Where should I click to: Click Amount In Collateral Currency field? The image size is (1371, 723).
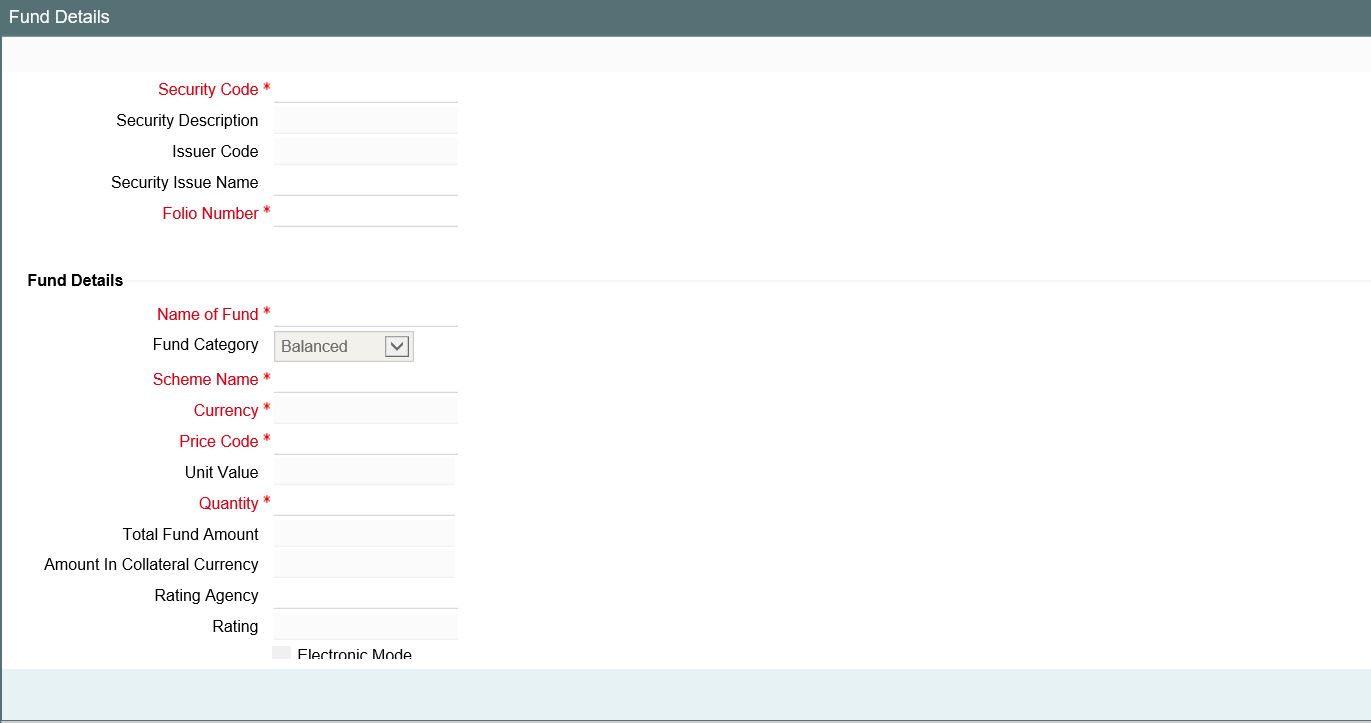[364, 565]
